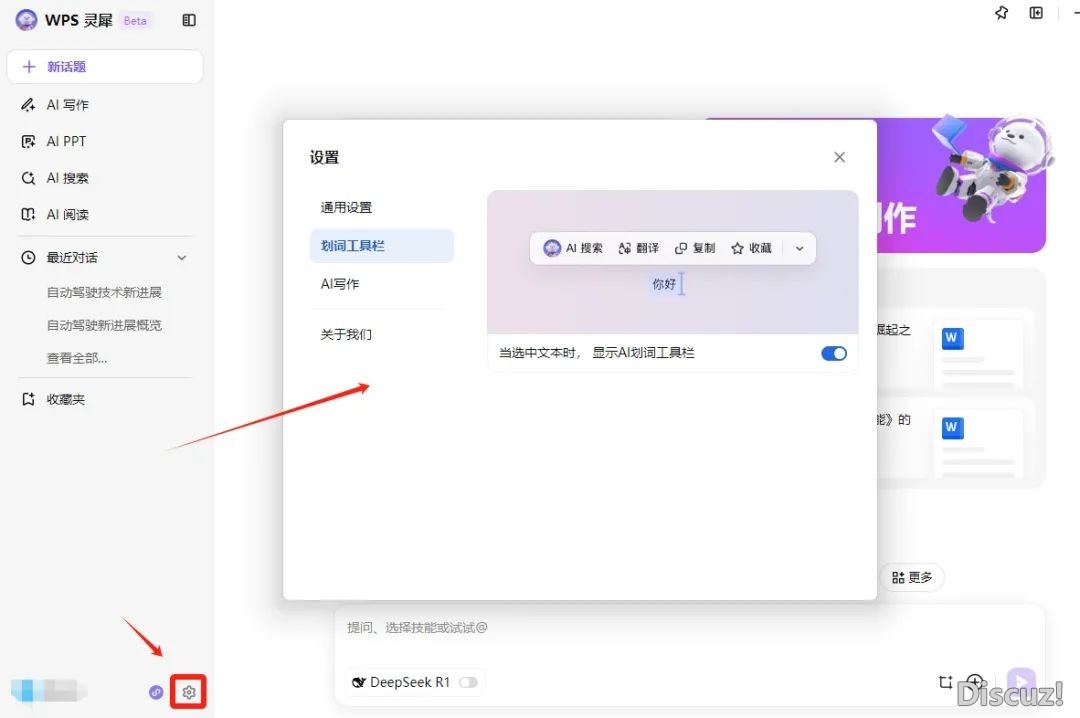This screenshot has width=1080, height=718.
Task: Open 查看全部 recent conversations link
Action: coord(77,358)
